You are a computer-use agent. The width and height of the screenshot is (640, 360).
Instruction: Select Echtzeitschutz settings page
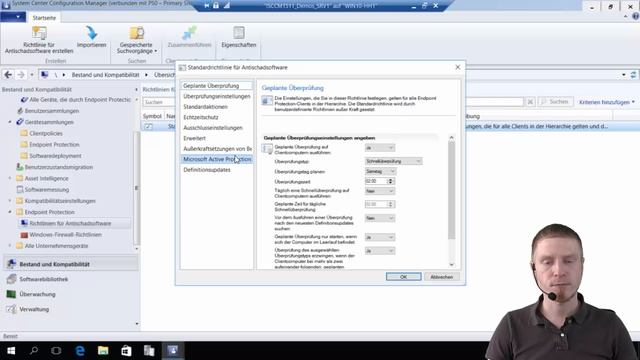216,117
